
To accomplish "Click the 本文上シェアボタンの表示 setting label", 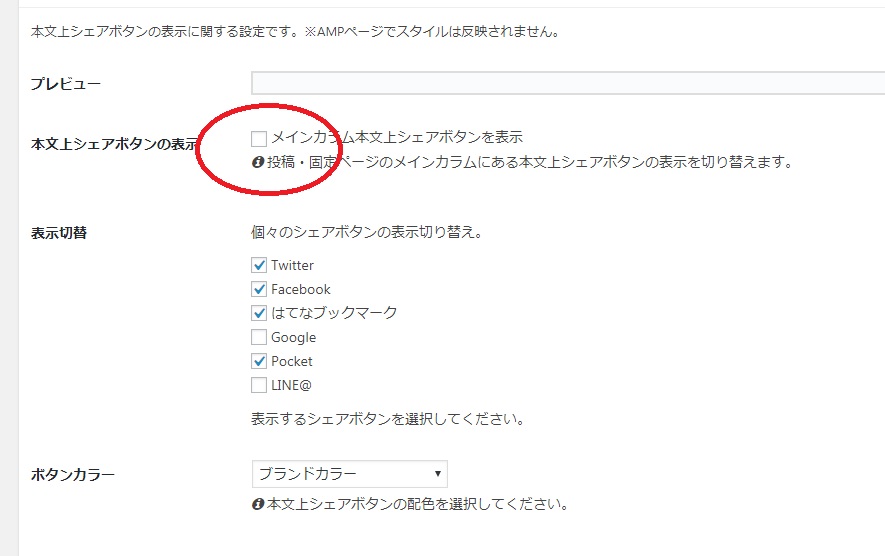I will tap(114, 144).
